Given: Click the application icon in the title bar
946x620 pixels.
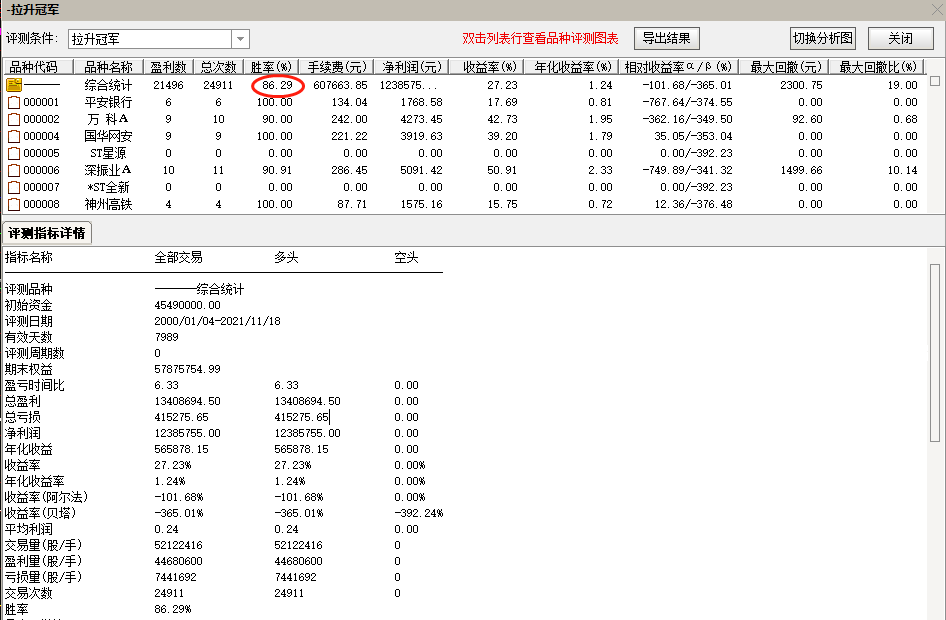Looking at the screenshot, I should point(8,8).
